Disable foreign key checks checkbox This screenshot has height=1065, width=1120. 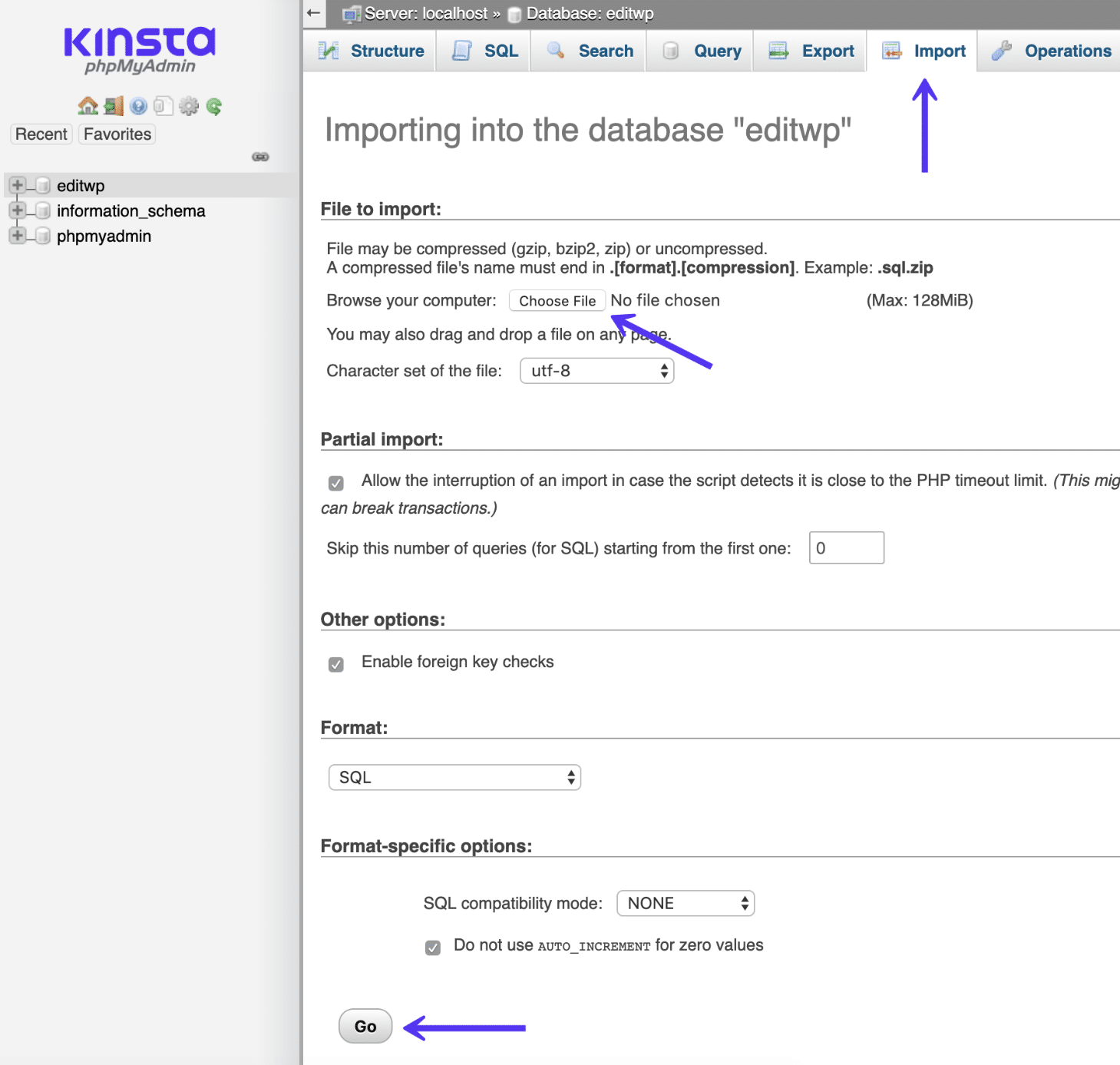point(335,663)
